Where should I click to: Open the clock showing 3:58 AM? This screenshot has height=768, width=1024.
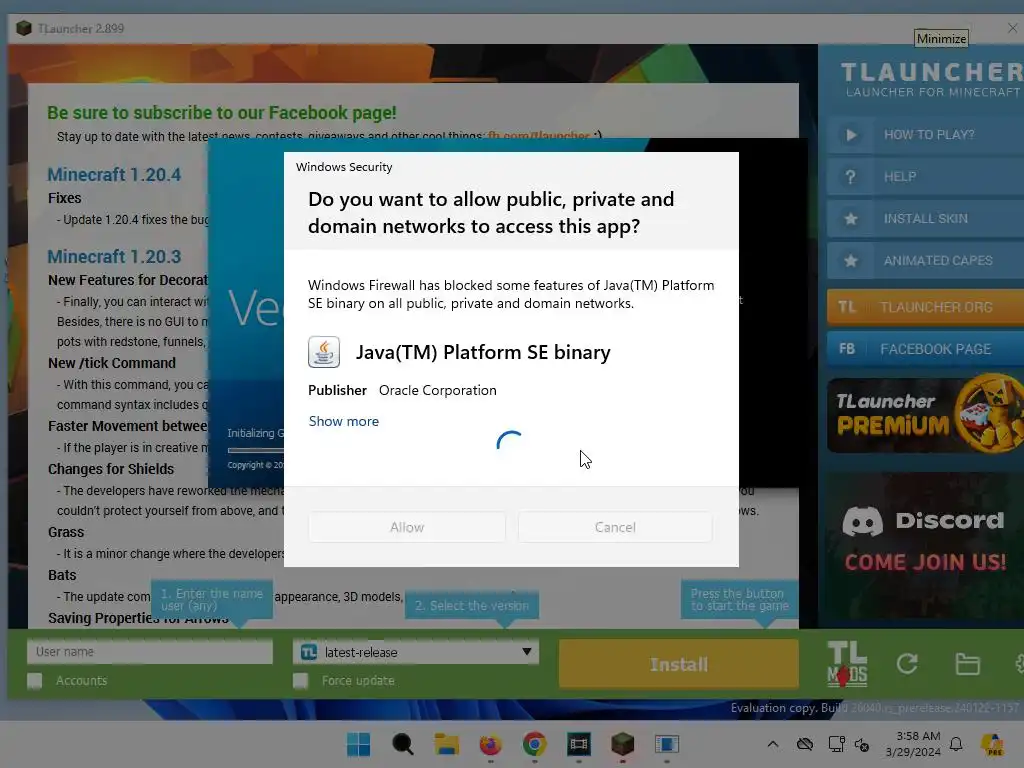[913, 744]
